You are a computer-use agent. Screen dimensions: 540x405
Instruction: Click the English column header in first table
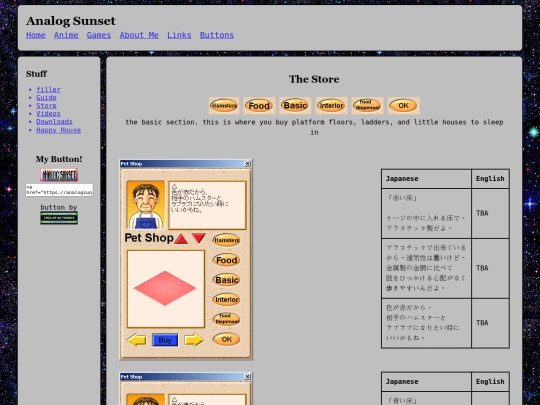point(490,179)
